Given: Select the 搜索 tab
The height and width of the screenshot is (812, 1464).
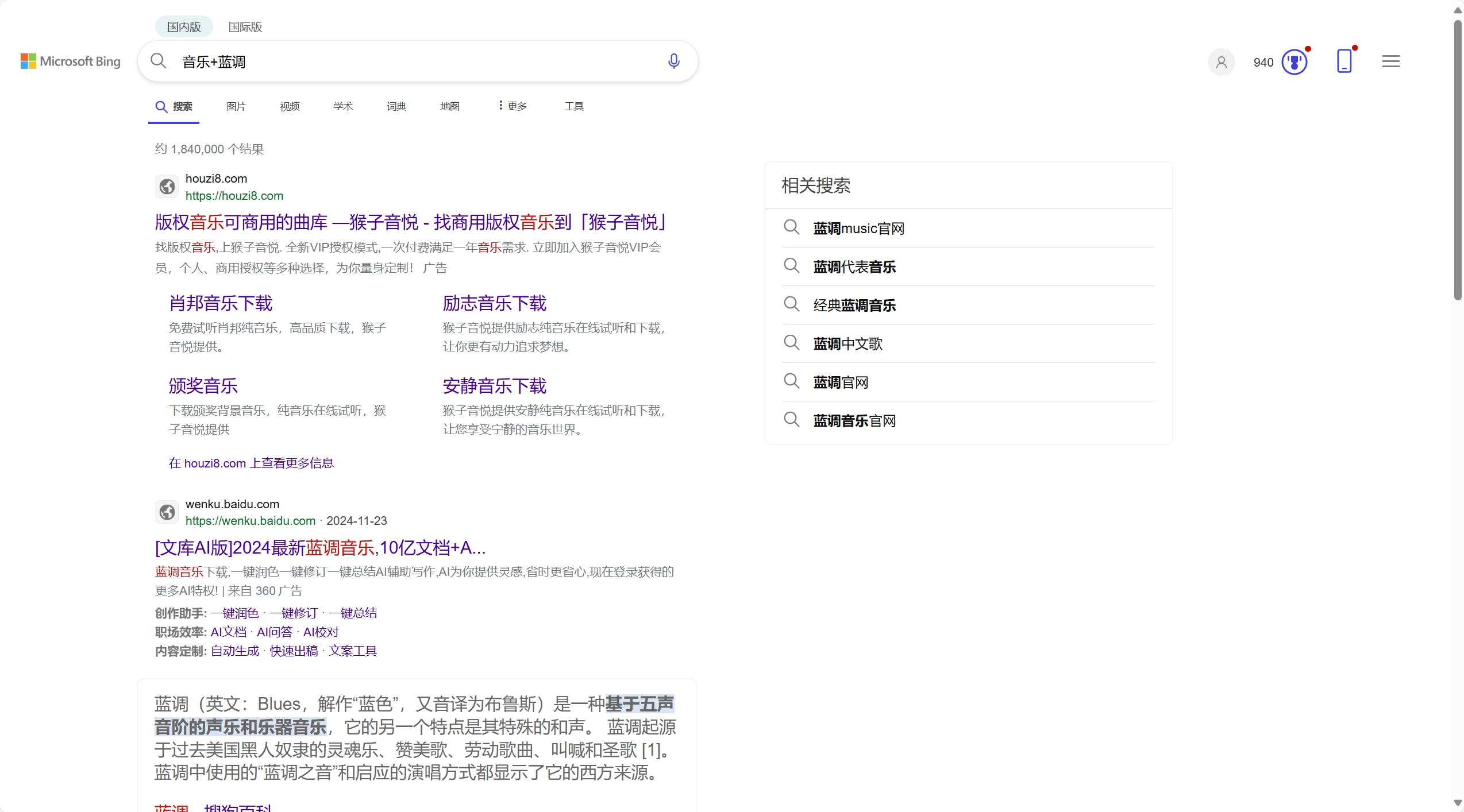Looking at the screenshot, I should pos(174,107).
